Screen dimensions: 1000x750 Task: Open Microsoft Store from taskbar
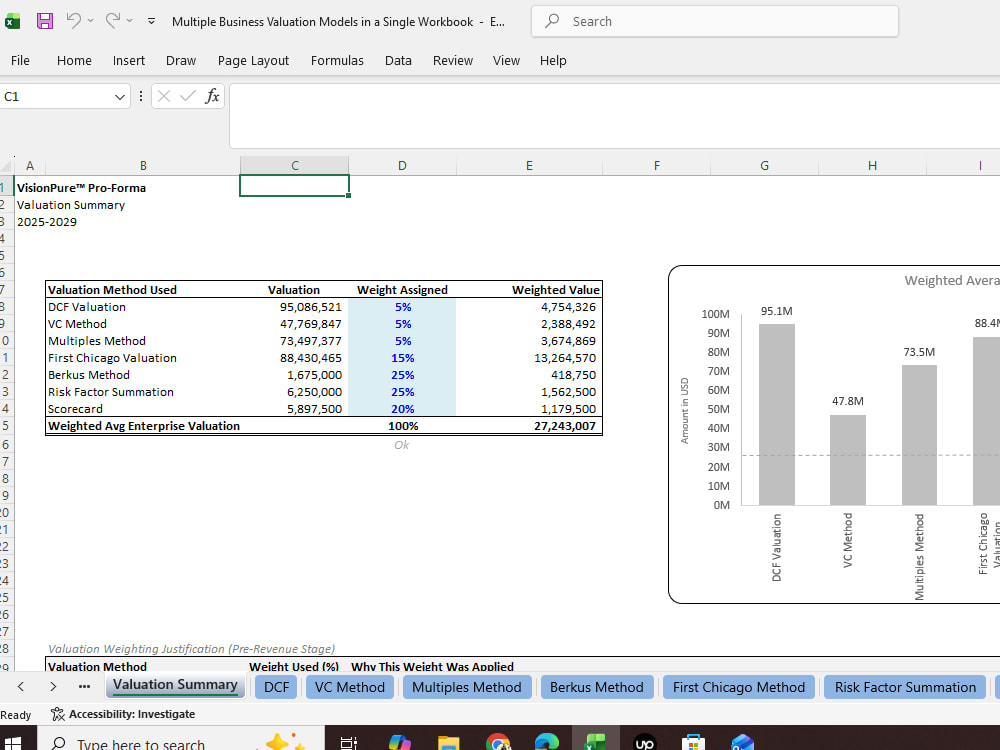(693, 742)
